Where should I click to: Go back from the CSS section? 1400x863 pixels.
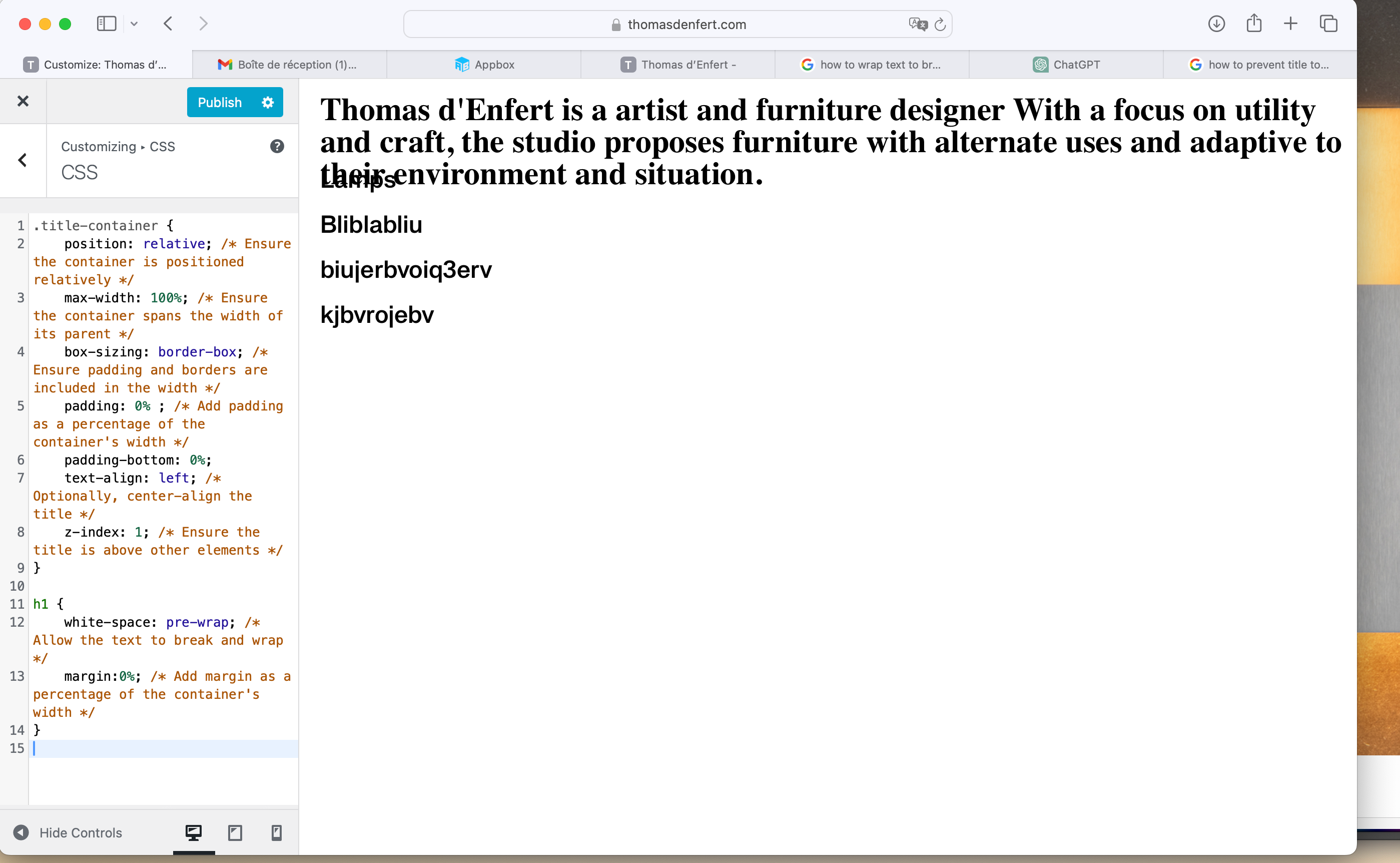coord(23,160)
